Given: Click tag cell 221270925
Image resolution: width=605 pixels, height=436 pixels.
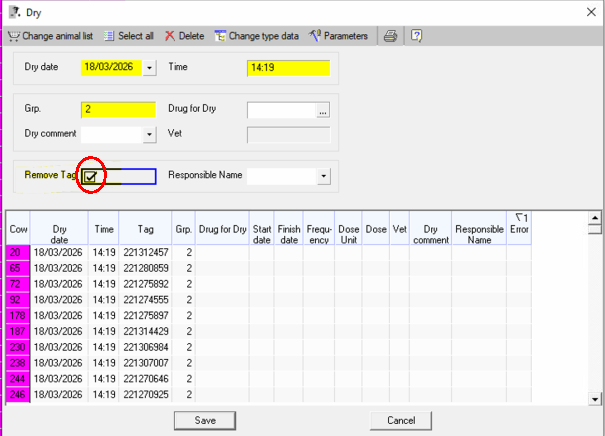Looking at the screenshot, I should coord(145,395).
